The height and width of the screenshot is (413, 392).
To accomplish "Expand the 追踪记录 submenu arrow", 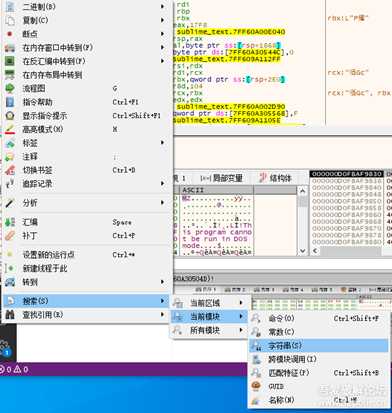I will (x=163, y=183).
